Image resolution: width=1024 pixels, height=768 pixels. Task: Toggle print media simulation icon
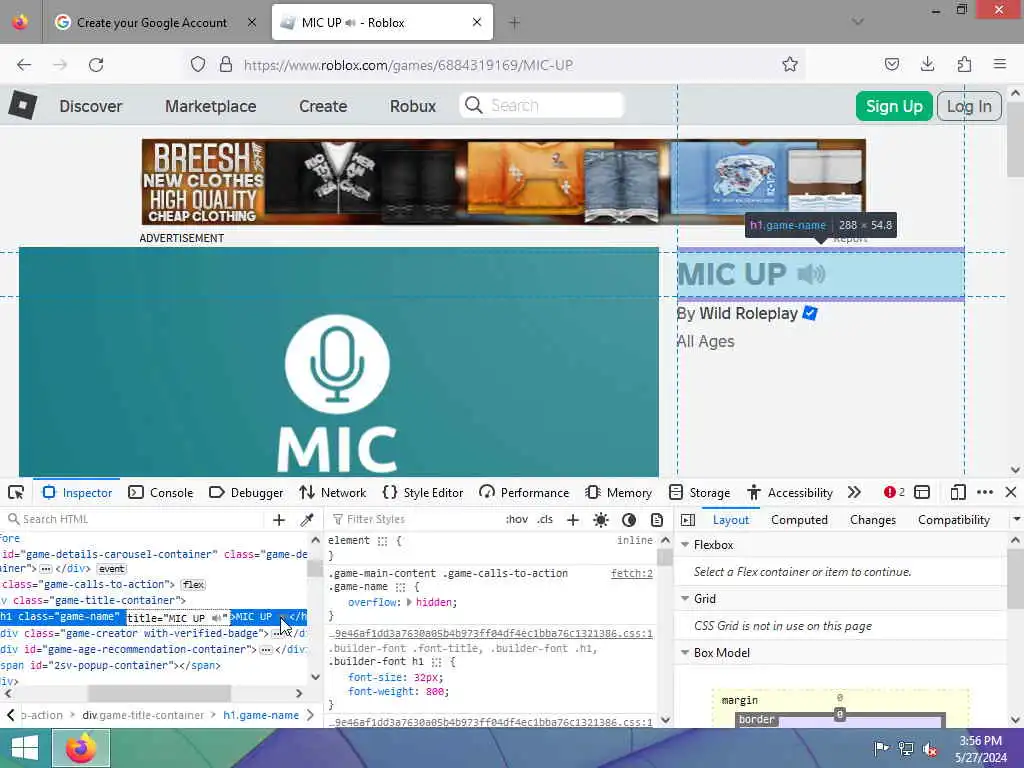[657, 520]
